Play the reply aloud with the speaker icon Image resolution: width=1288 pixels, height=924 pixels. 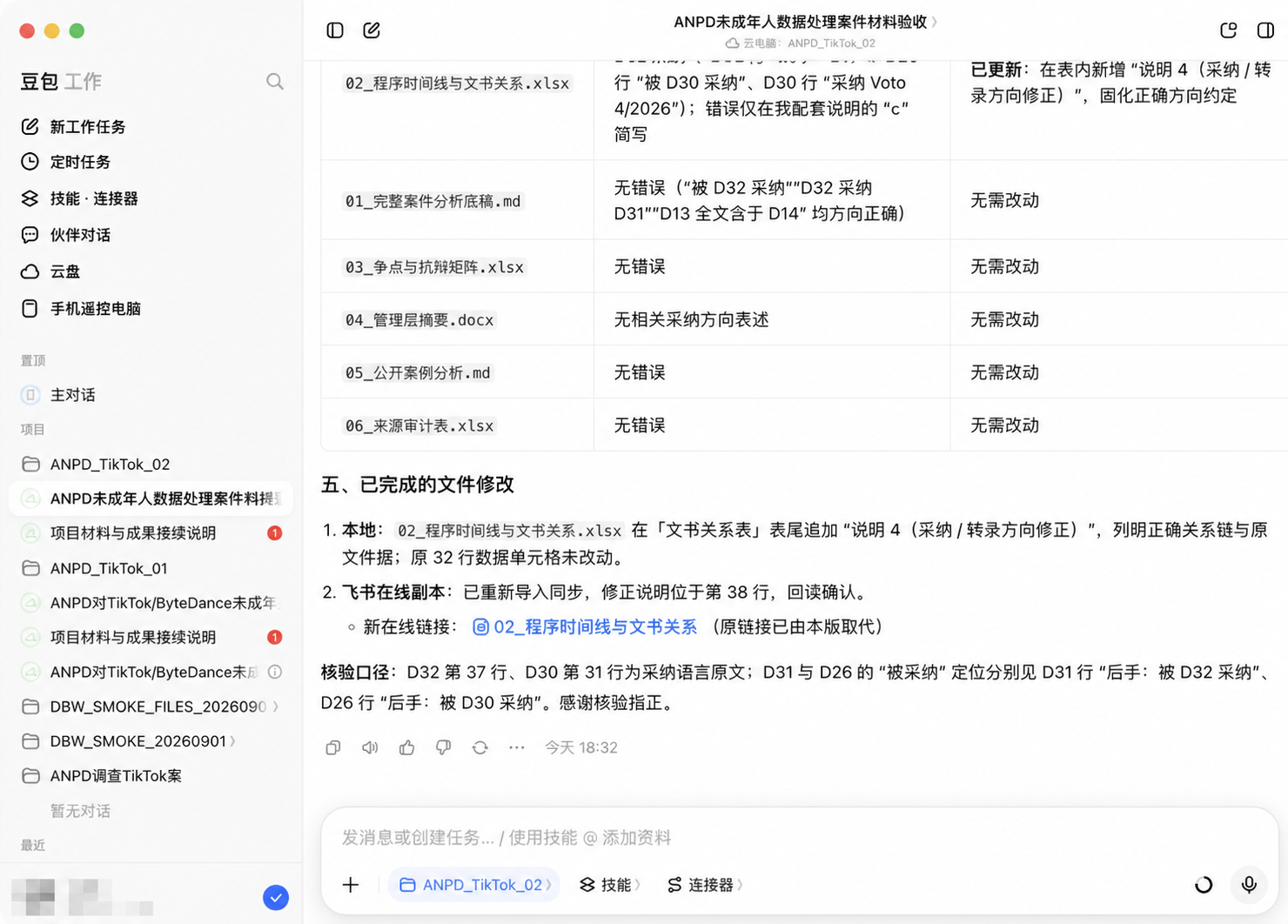pos(370,748)
